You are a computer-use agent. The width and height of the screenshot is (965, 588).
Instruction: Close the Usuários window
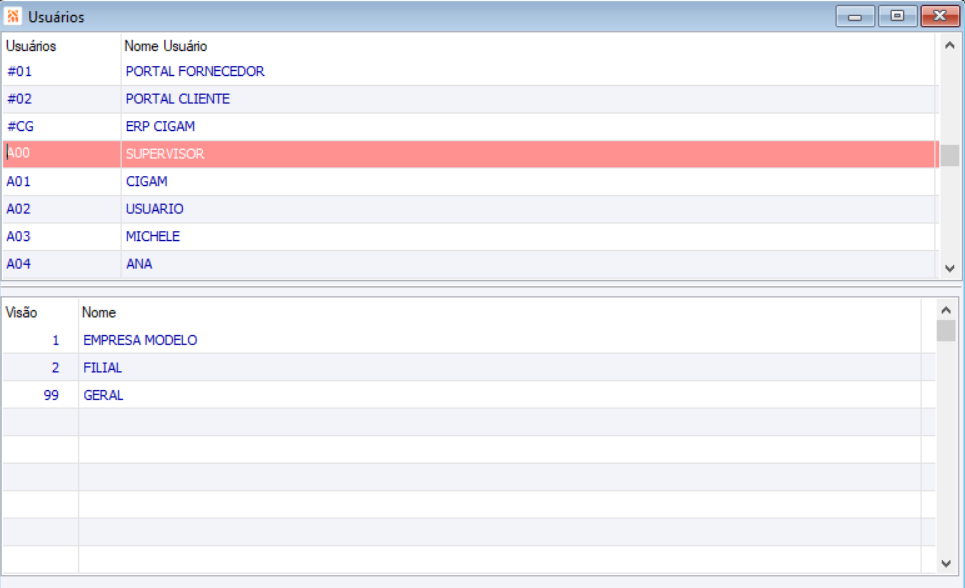tap(940, 16)
